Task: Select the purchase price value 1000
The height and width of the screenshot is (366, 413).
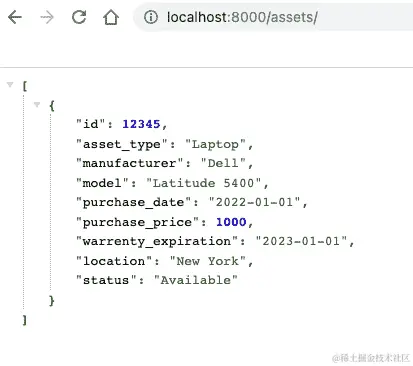Action: (231, 222)
